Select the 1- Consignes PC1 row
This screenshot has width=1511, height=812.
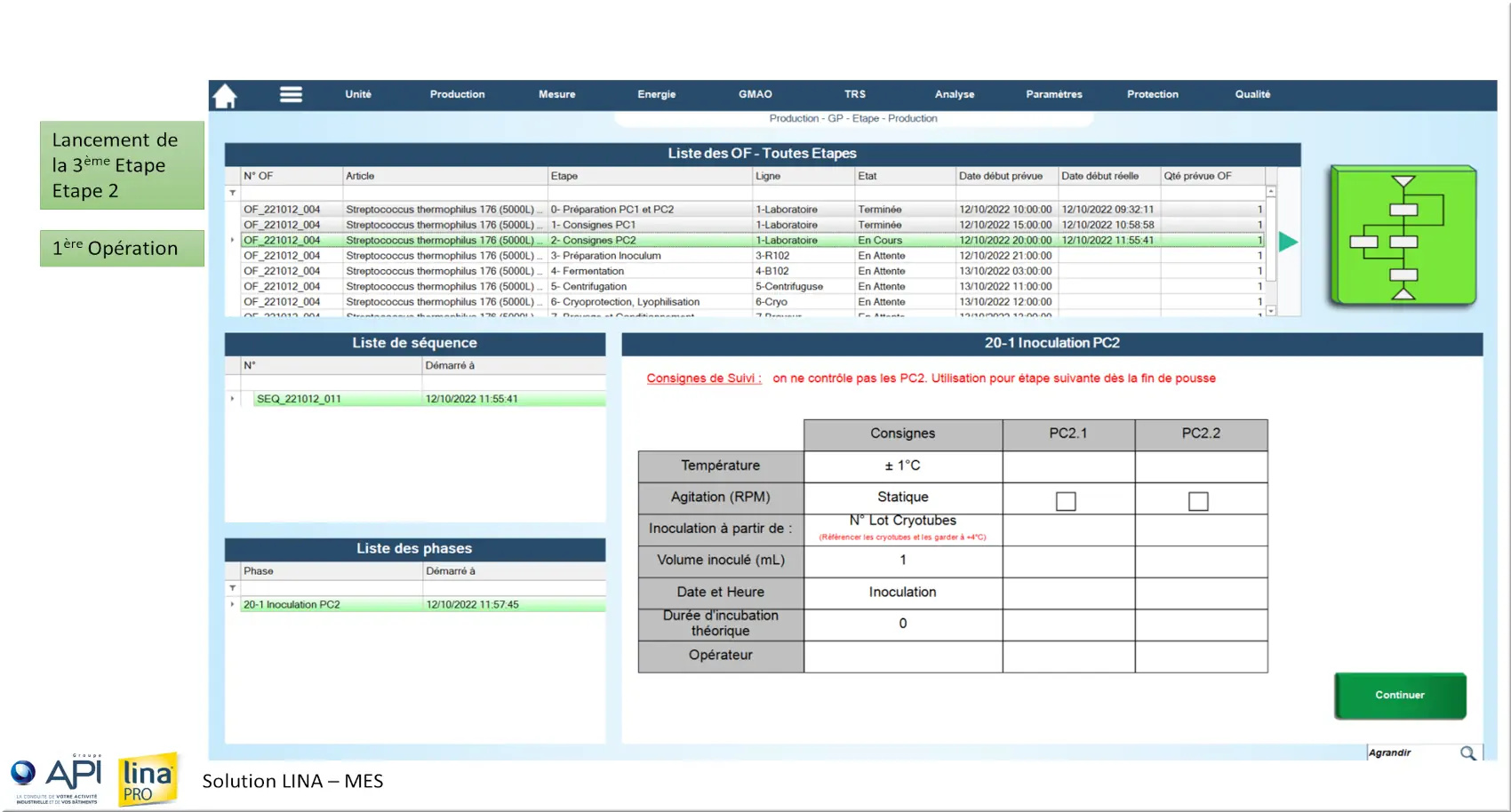(x=752, y=225)
